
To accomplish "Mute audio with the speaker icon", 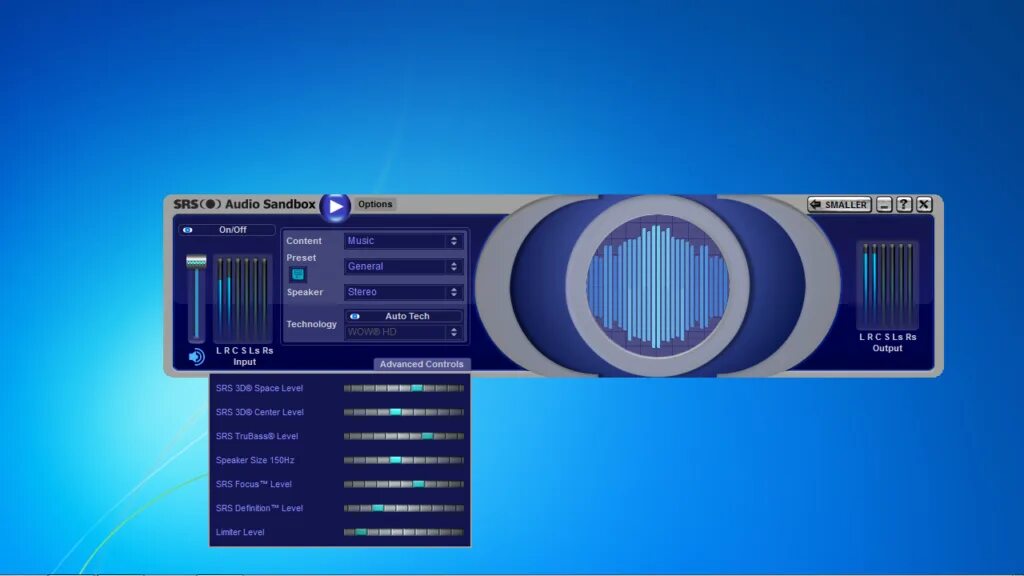I will tap(196, 357).
